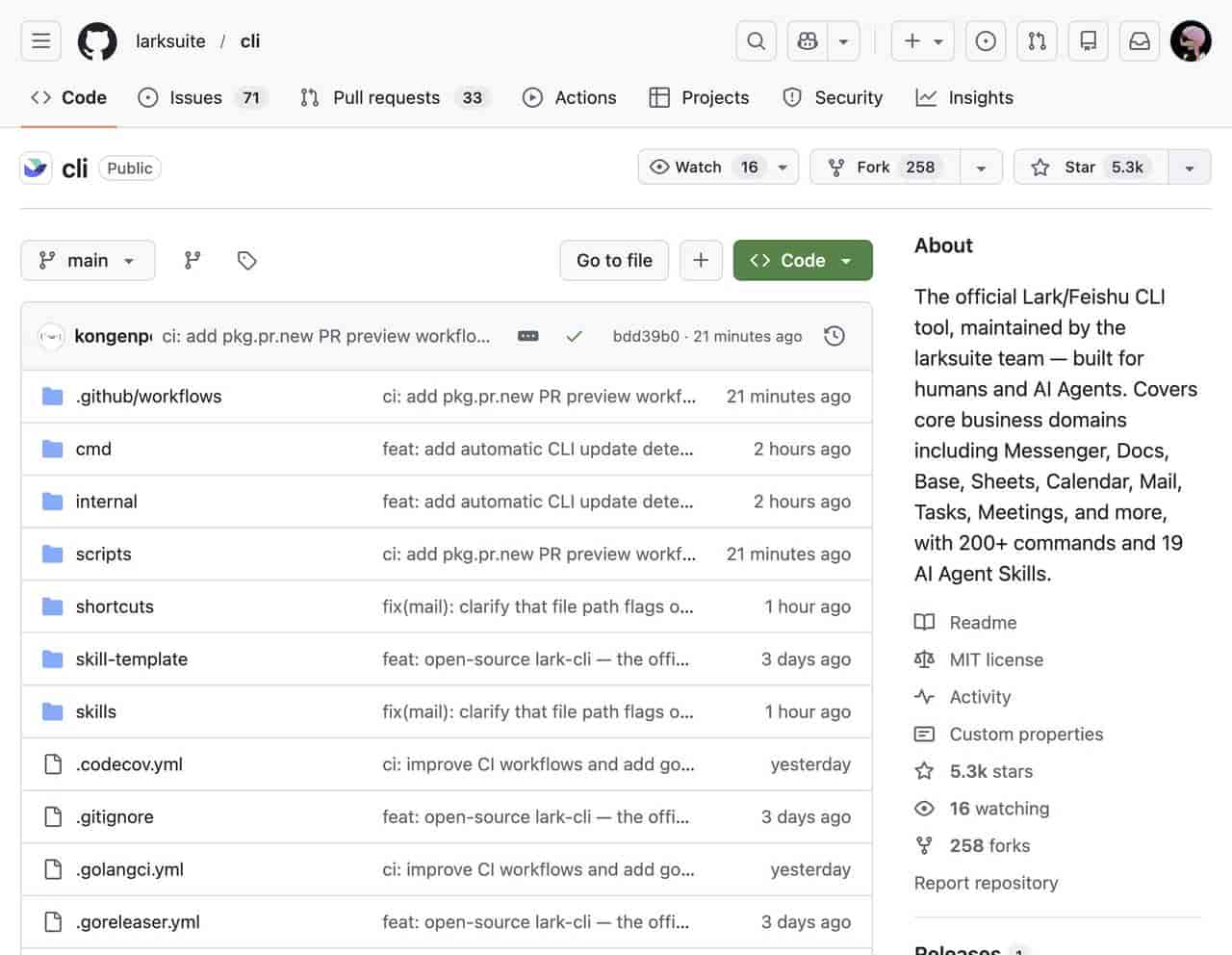1232x955 pixels.
Task: Open the scripts folder
Action: tap(103, 554)
